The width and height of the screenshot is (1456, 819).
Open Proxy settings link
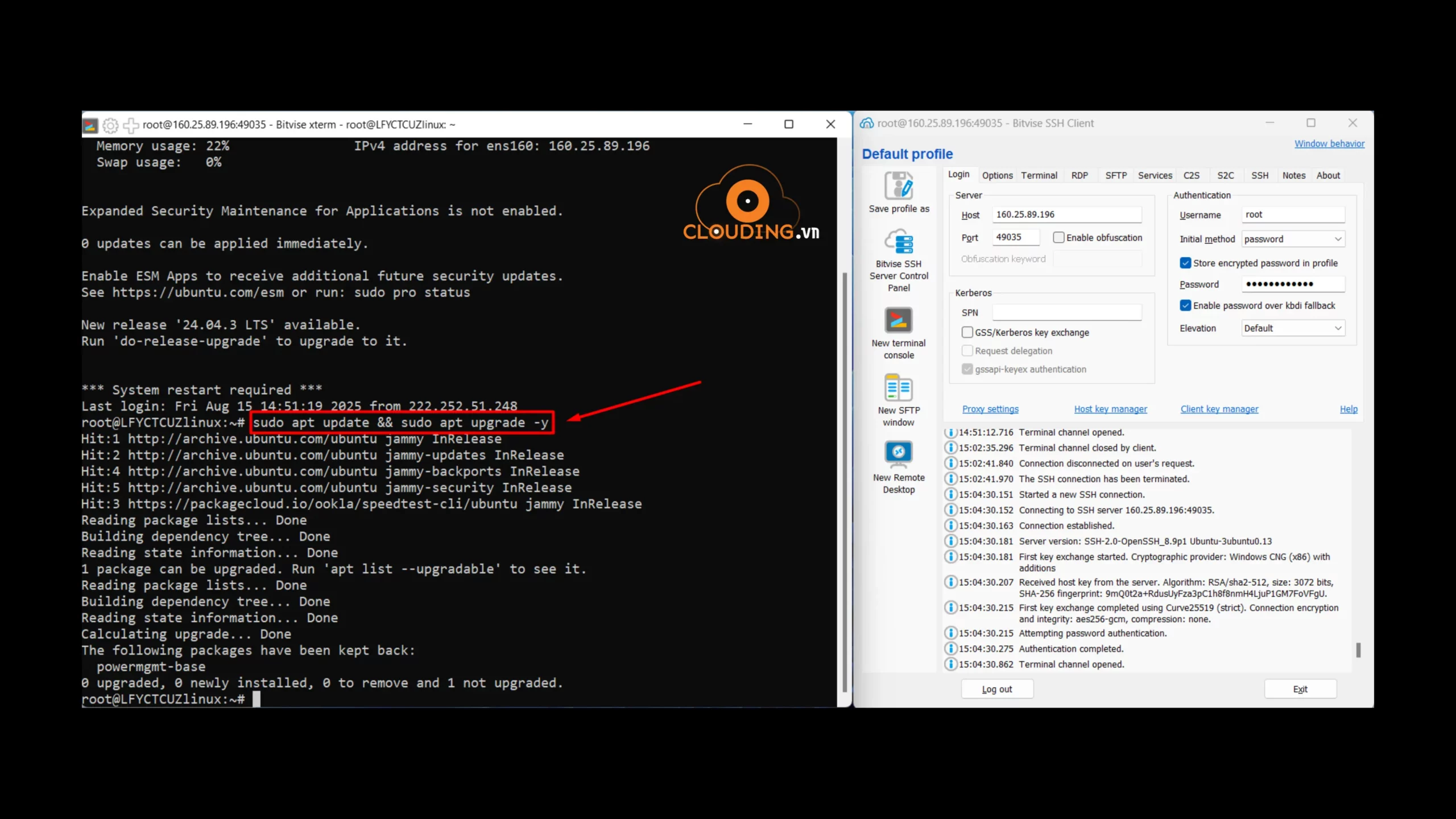990,409
